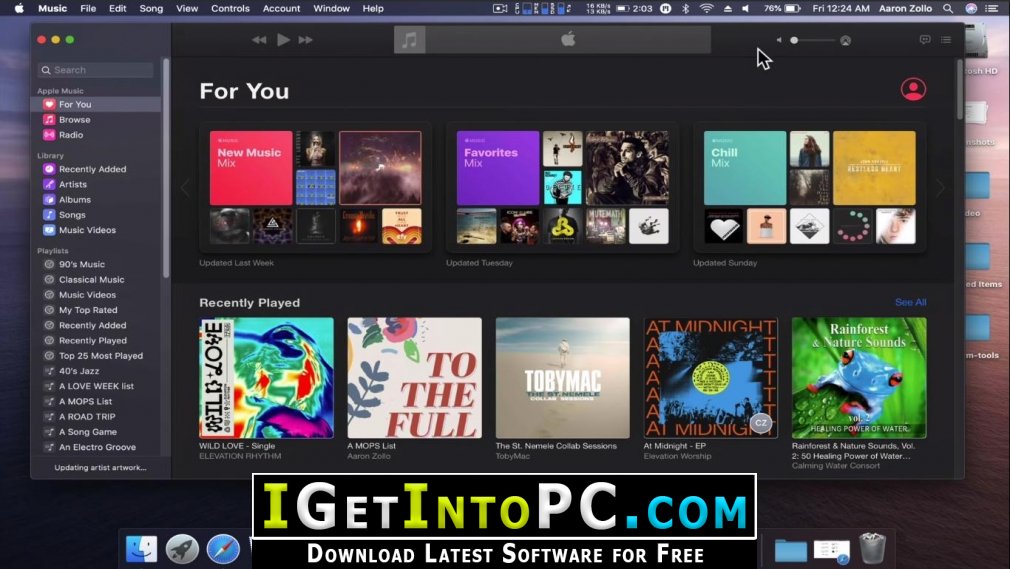Play music with the Play button

click(283, 40)
